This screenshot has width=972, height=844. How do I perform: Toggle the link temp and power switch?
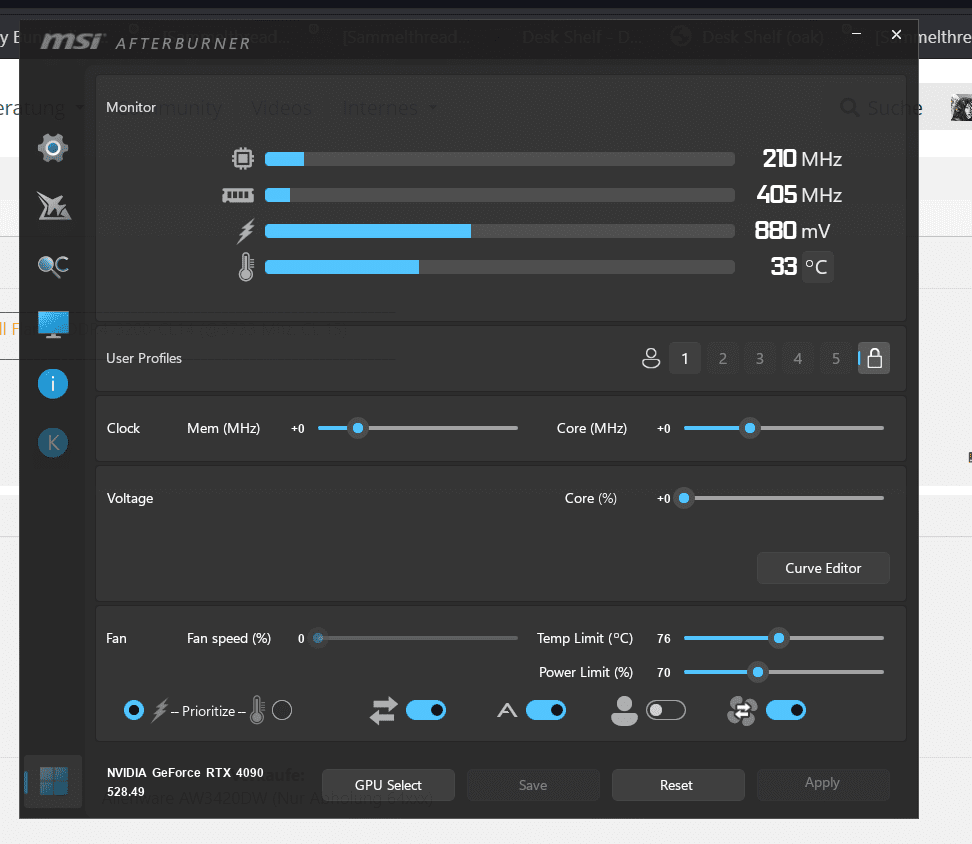click(x=426, y=710)
